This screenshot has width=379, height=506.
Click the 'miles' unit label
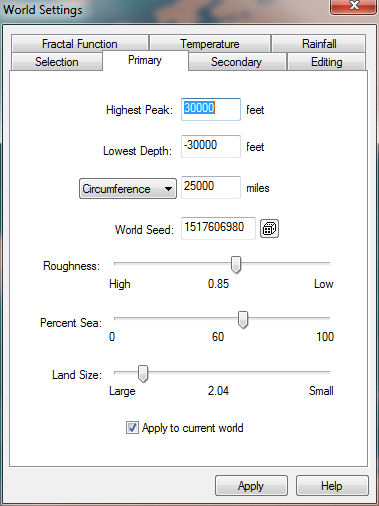coord(258,188)
